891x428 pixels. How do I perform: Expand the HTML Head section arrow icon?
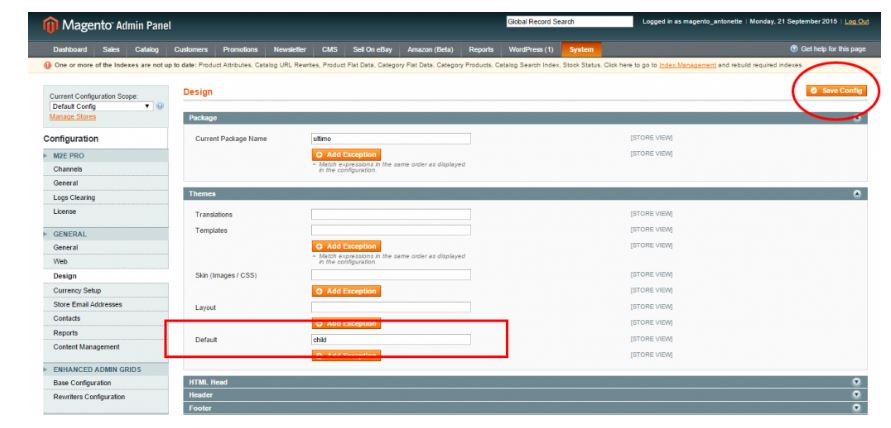[857, 382]
